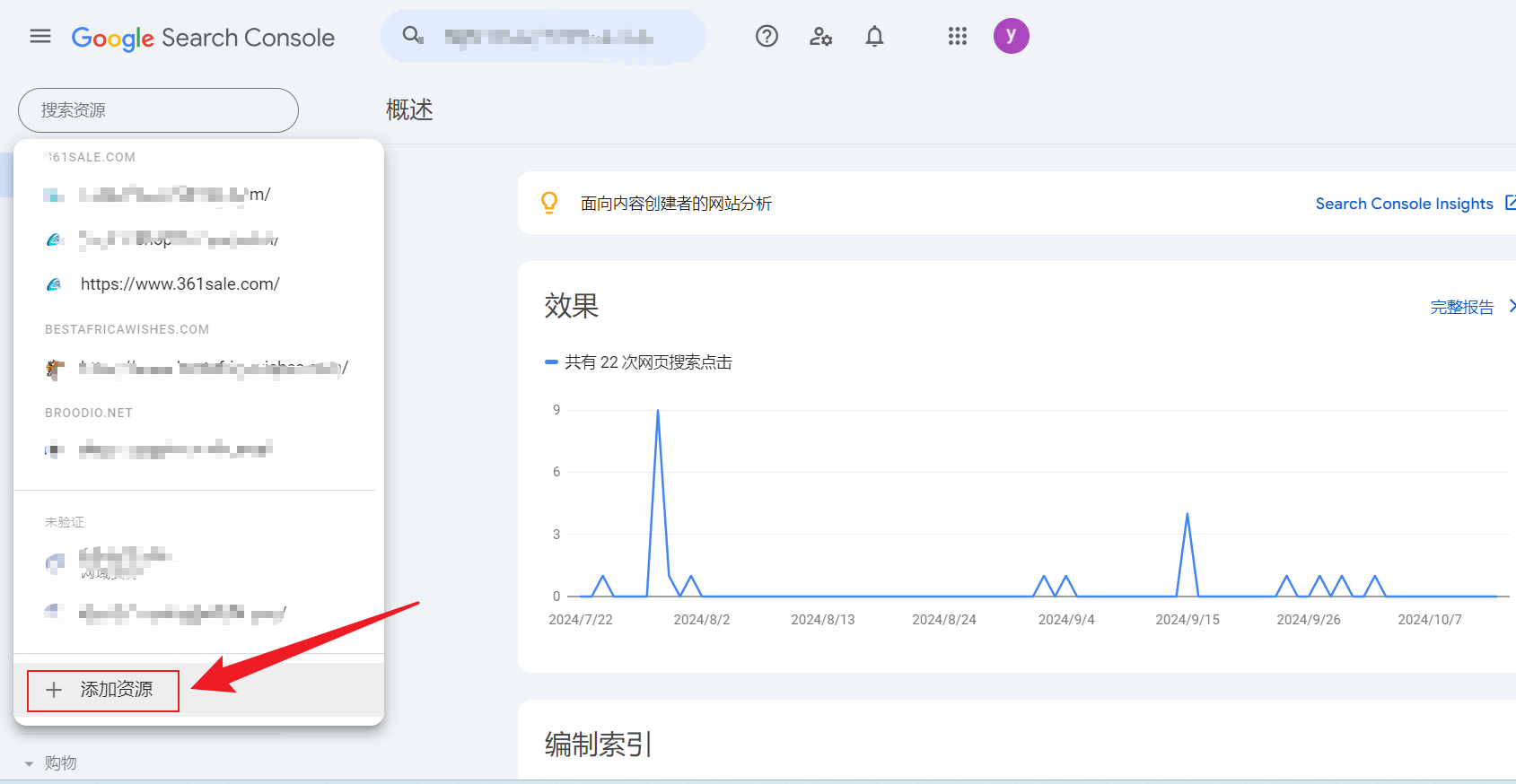Open the purple account avatar
Image resolution: width=1516 pixels, height=784 pixels.
[x=1011, y=36]
